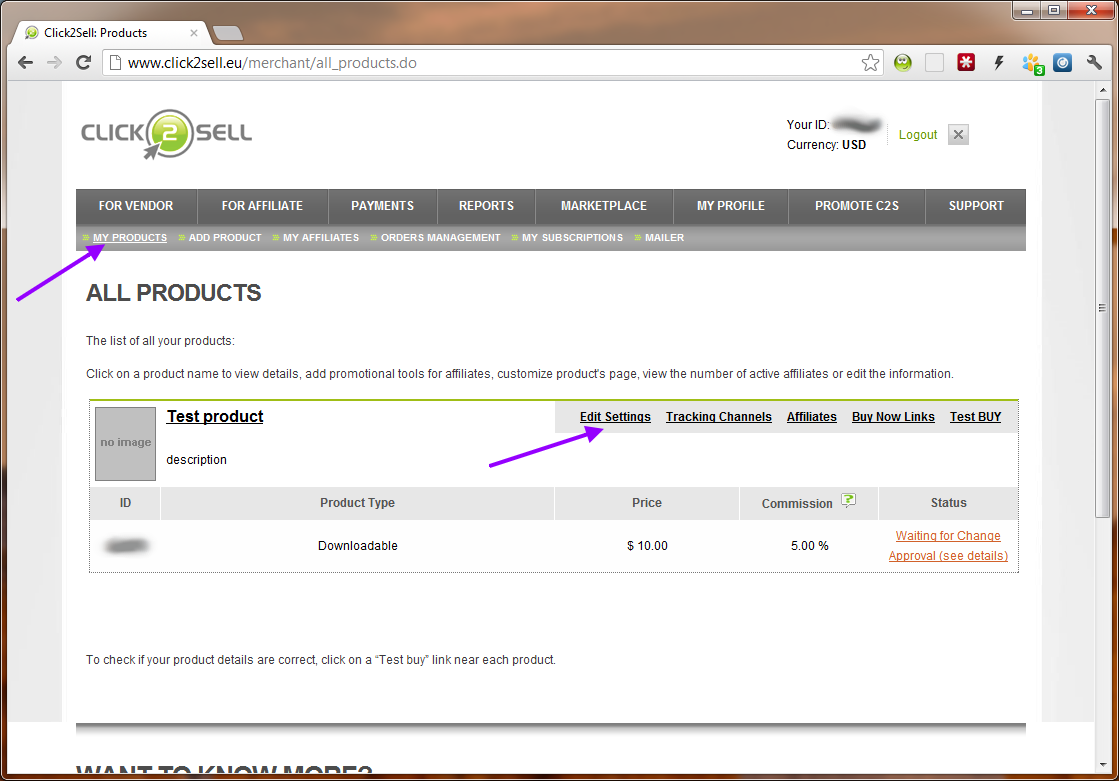Click the Logout link

click(918, 135)
